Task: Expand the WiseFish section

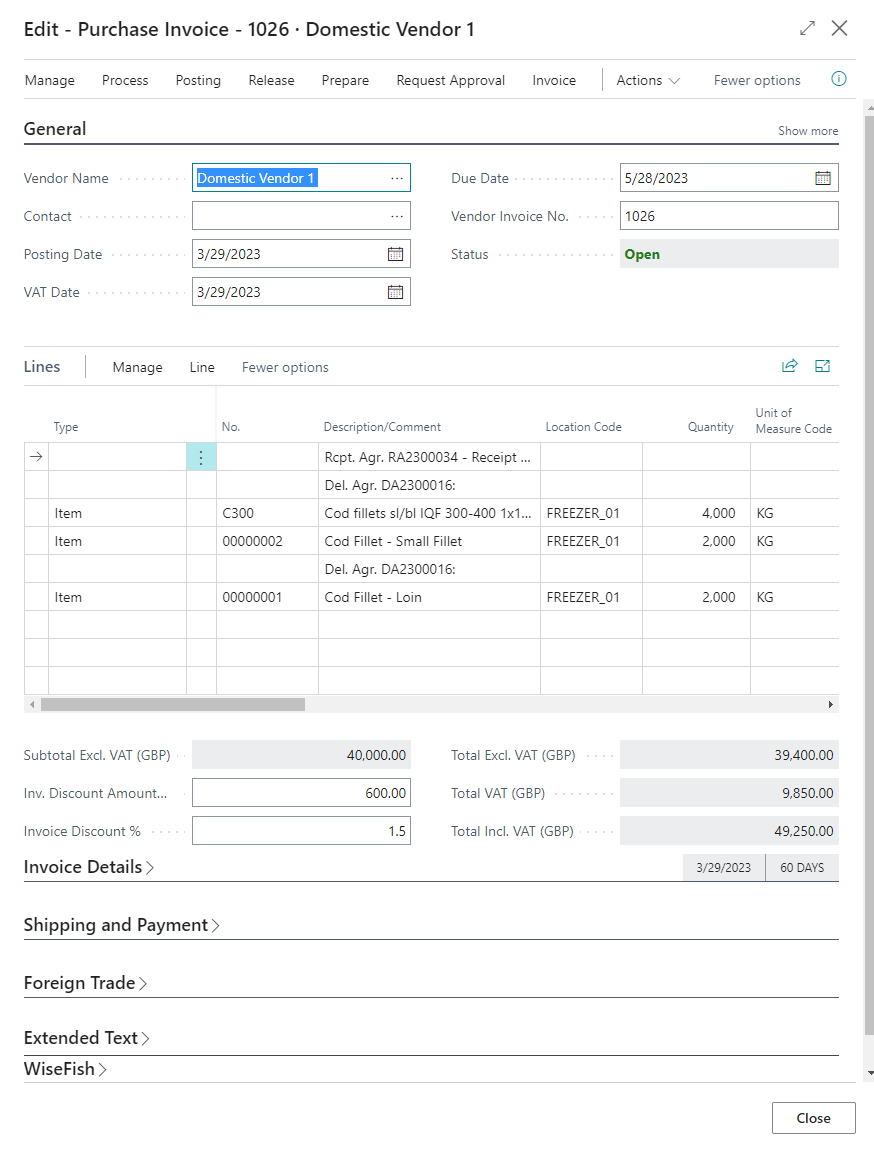Action: point(65,1069)
